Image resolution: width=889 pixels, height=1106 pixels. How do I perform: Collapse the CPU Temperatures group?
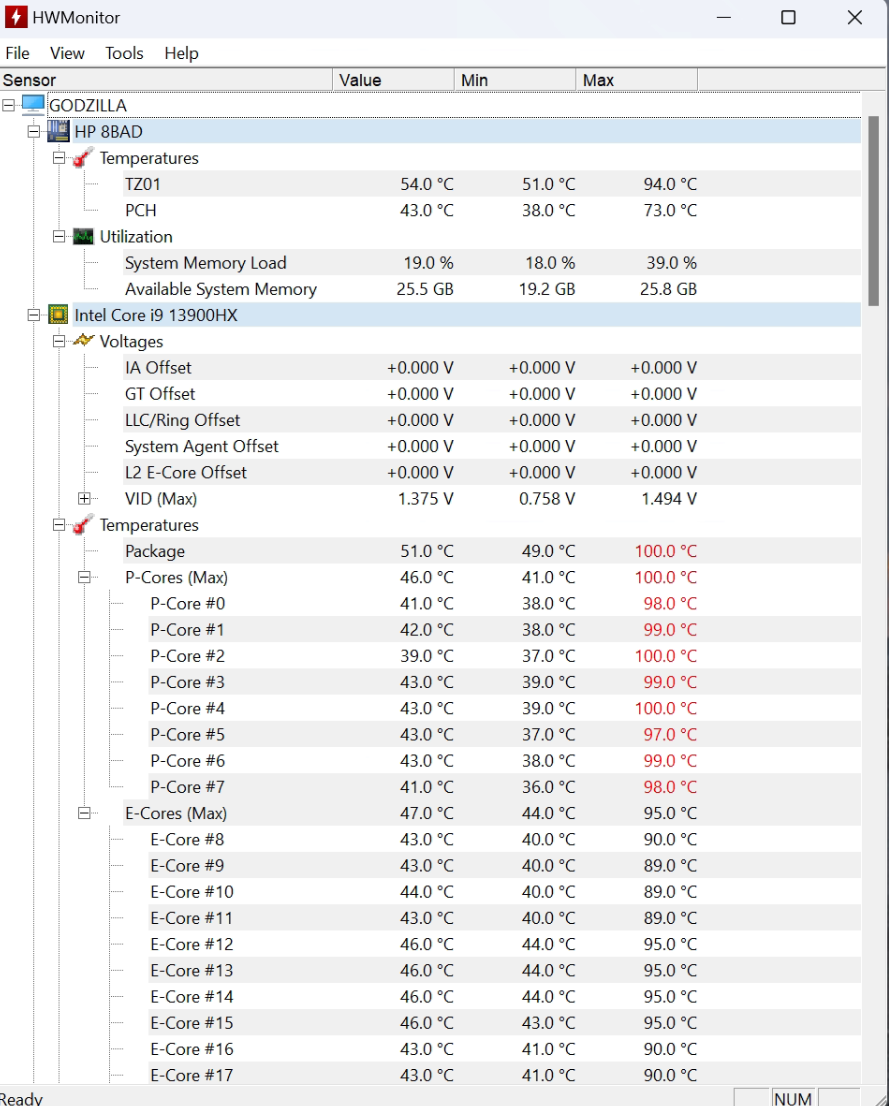(x=59, y=525)
